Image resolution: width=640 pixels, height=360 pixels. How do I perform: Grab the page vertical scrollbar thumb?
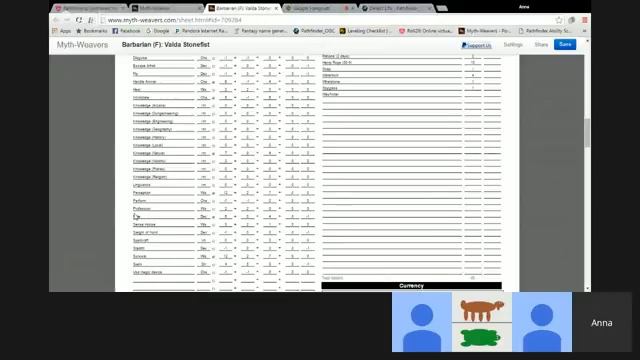[x=587, y=133]
